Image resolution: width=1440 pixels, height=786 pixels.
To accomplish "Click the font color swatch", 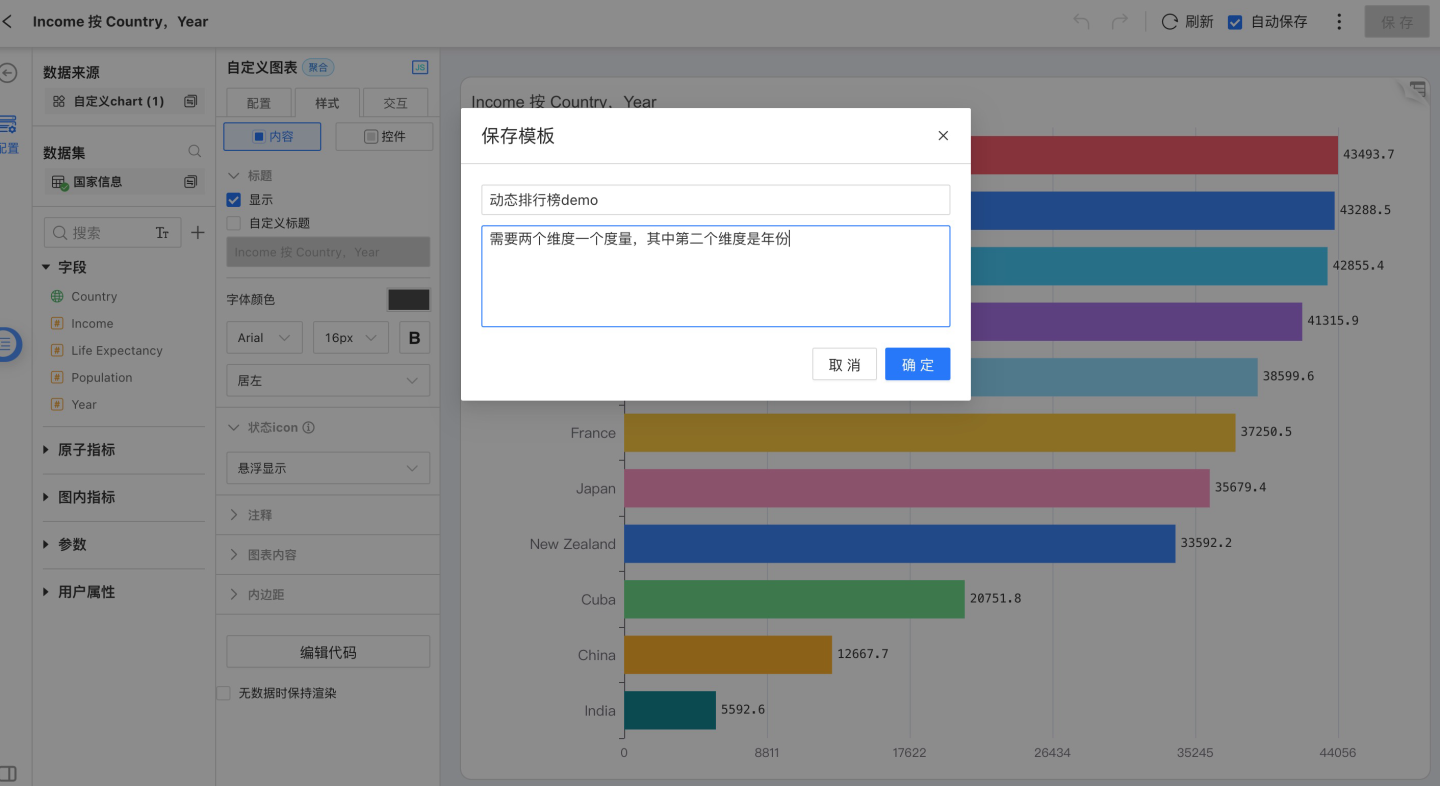I will pyautogui.click(x=408, y=300).
